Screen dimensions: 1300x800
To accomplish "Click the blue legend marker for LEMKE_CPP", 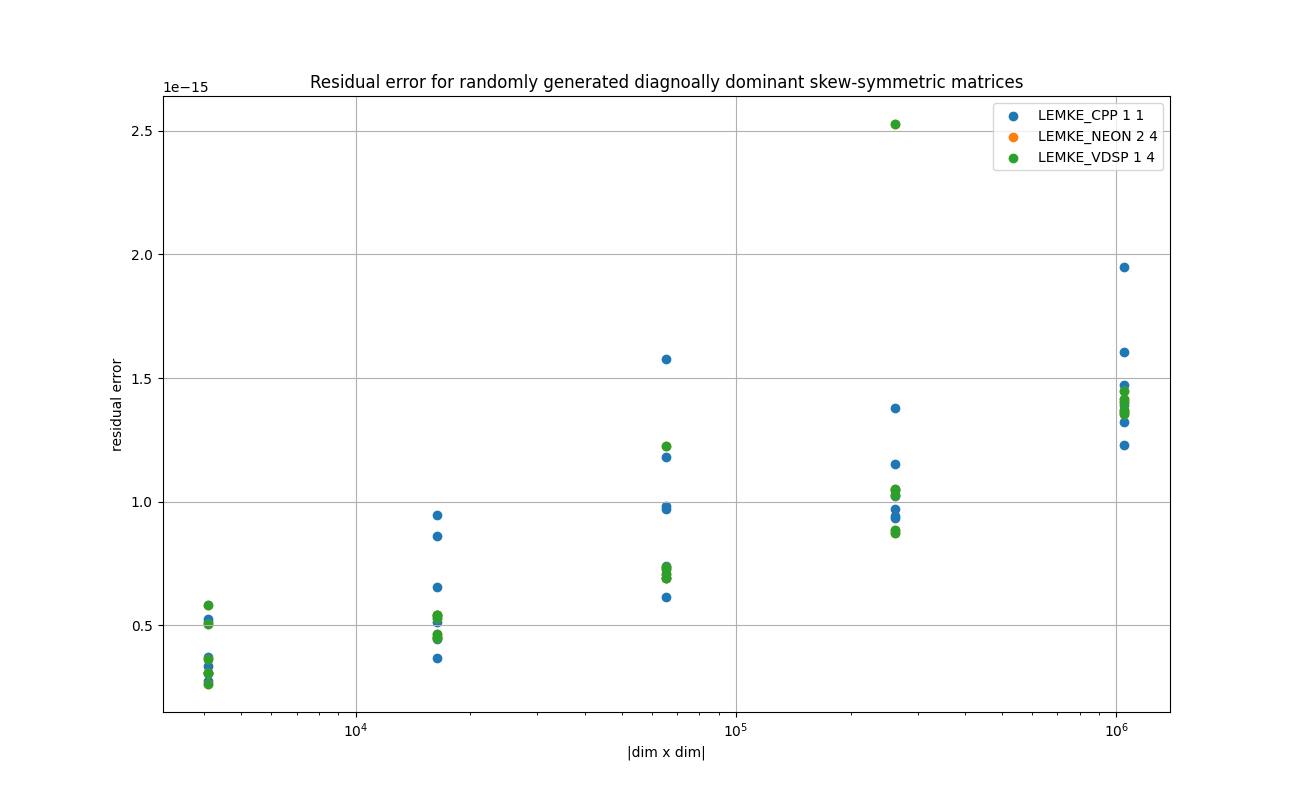I will pyautogui.click(x=1013, y=116).
